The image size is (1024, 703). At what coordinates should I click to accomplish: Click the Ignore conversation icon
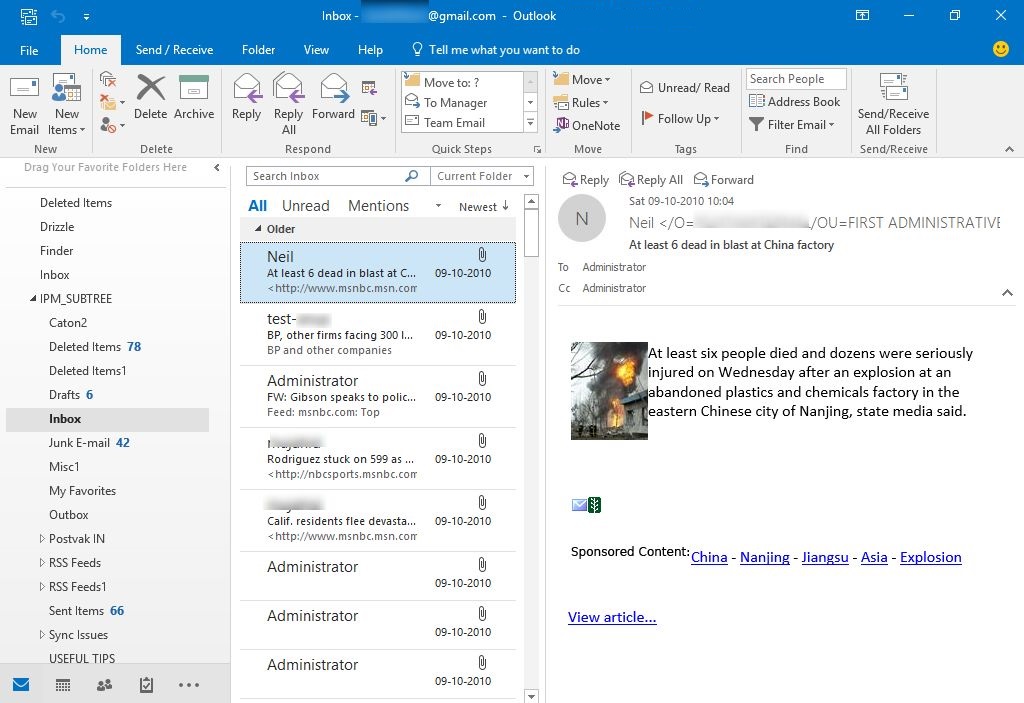[108, 80]
